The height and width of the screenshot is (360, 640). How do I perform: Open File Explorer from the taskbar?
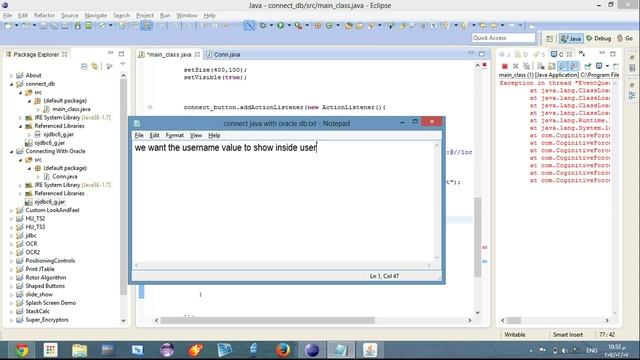click(x=80, y=350)
